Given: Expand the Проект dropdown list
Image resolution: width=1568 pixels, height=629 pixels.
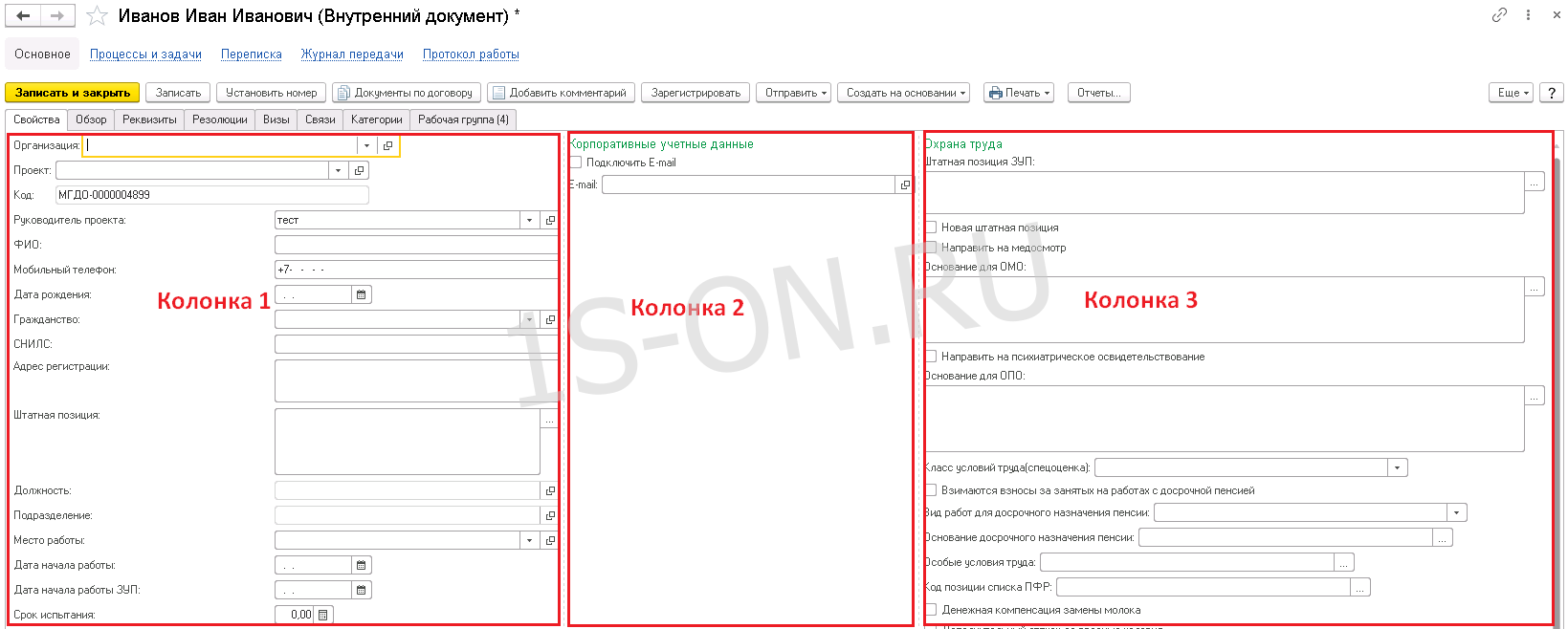Looking at the screenshot, I should (x=338, y=170).
